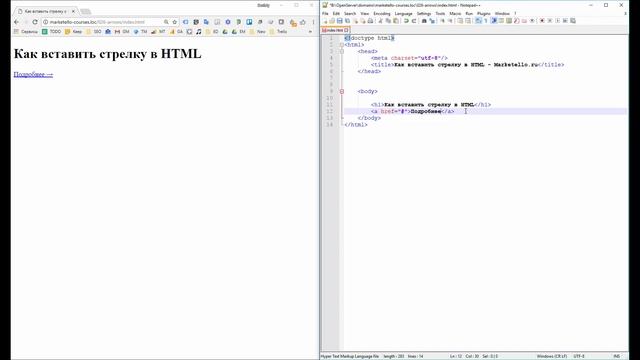Click the Redo arrow in Notepad++ toolbar
The height and width of the screenshot is (360, 640).
coord(414,21)
